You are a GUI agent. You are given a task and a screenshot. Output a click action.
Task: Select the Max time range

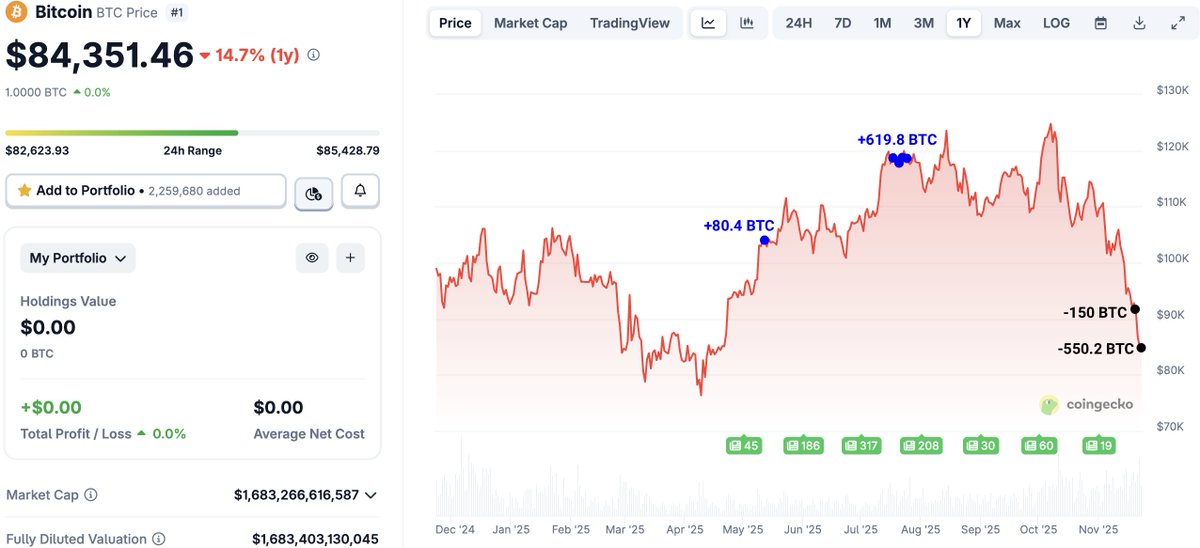point(1007,23)
